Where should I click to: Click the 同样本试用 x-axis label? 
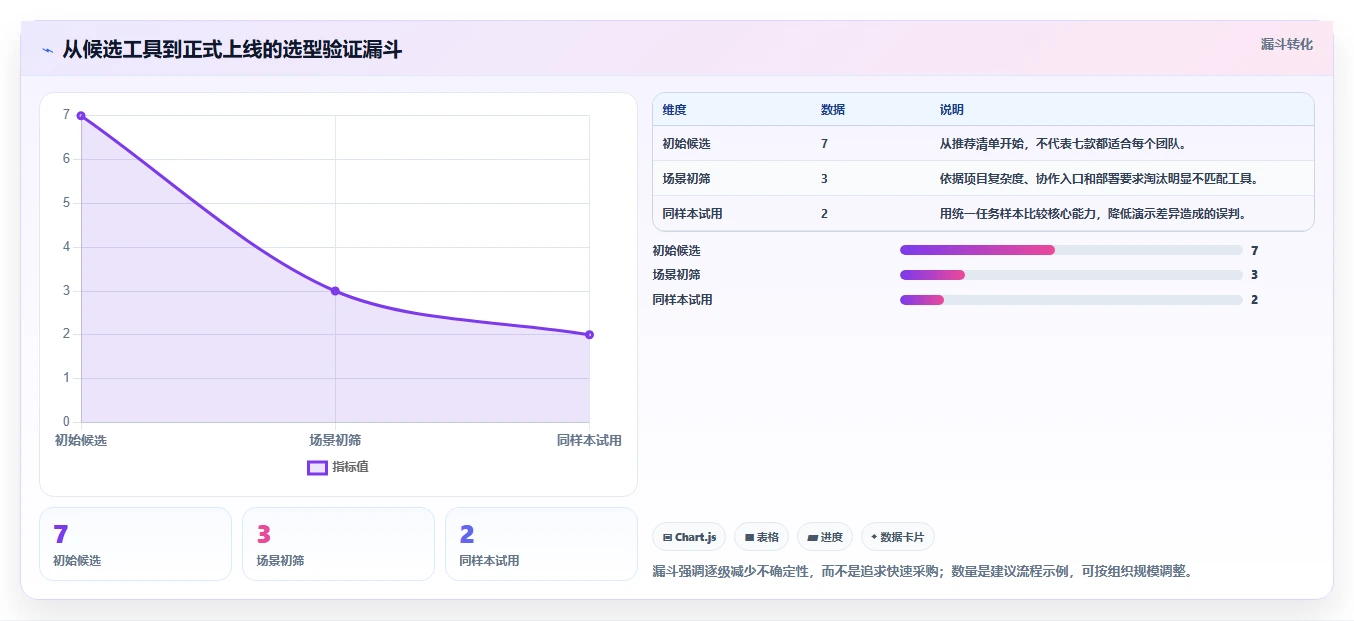point(589,440)
